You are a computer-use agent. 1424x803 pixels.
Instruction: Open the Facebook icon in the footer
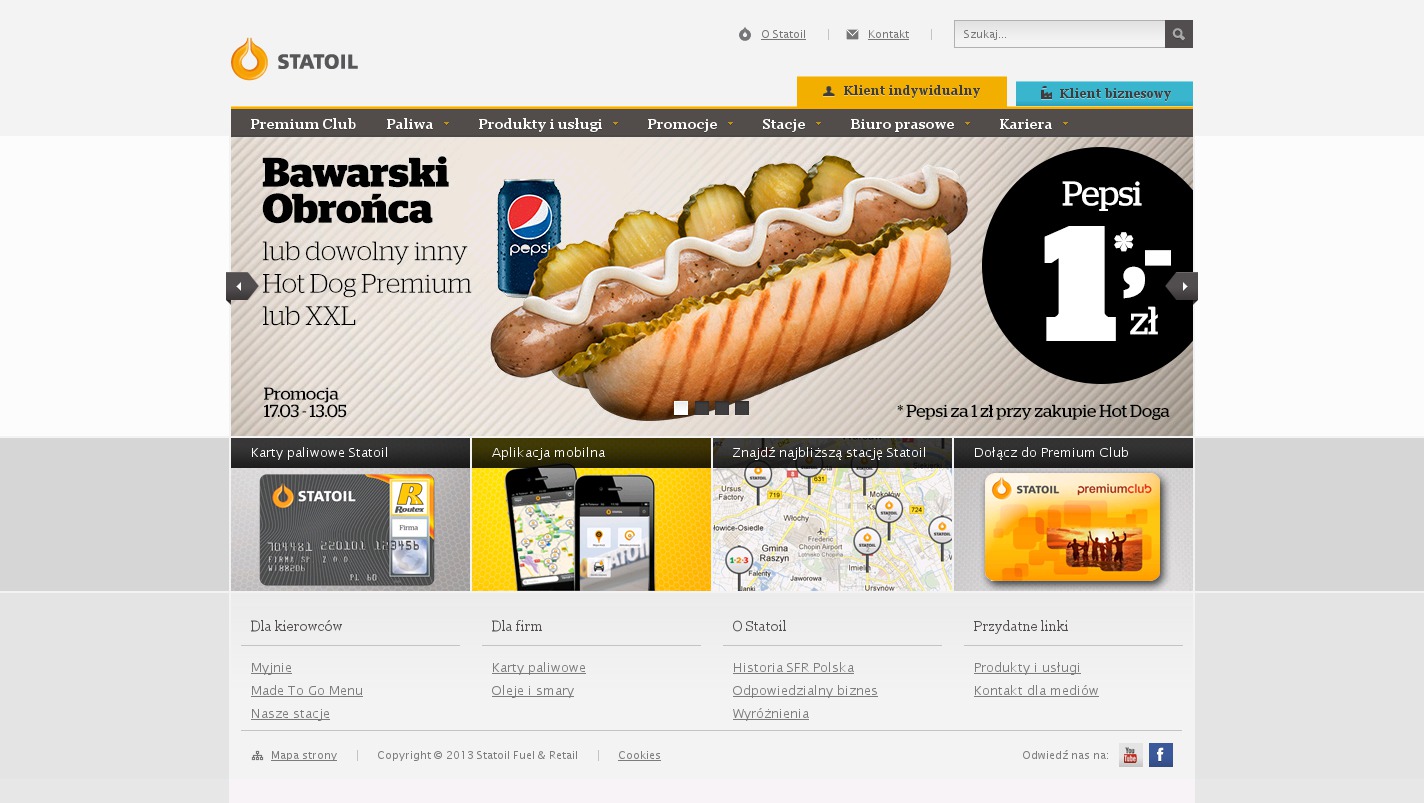(x=1161, y=755)
